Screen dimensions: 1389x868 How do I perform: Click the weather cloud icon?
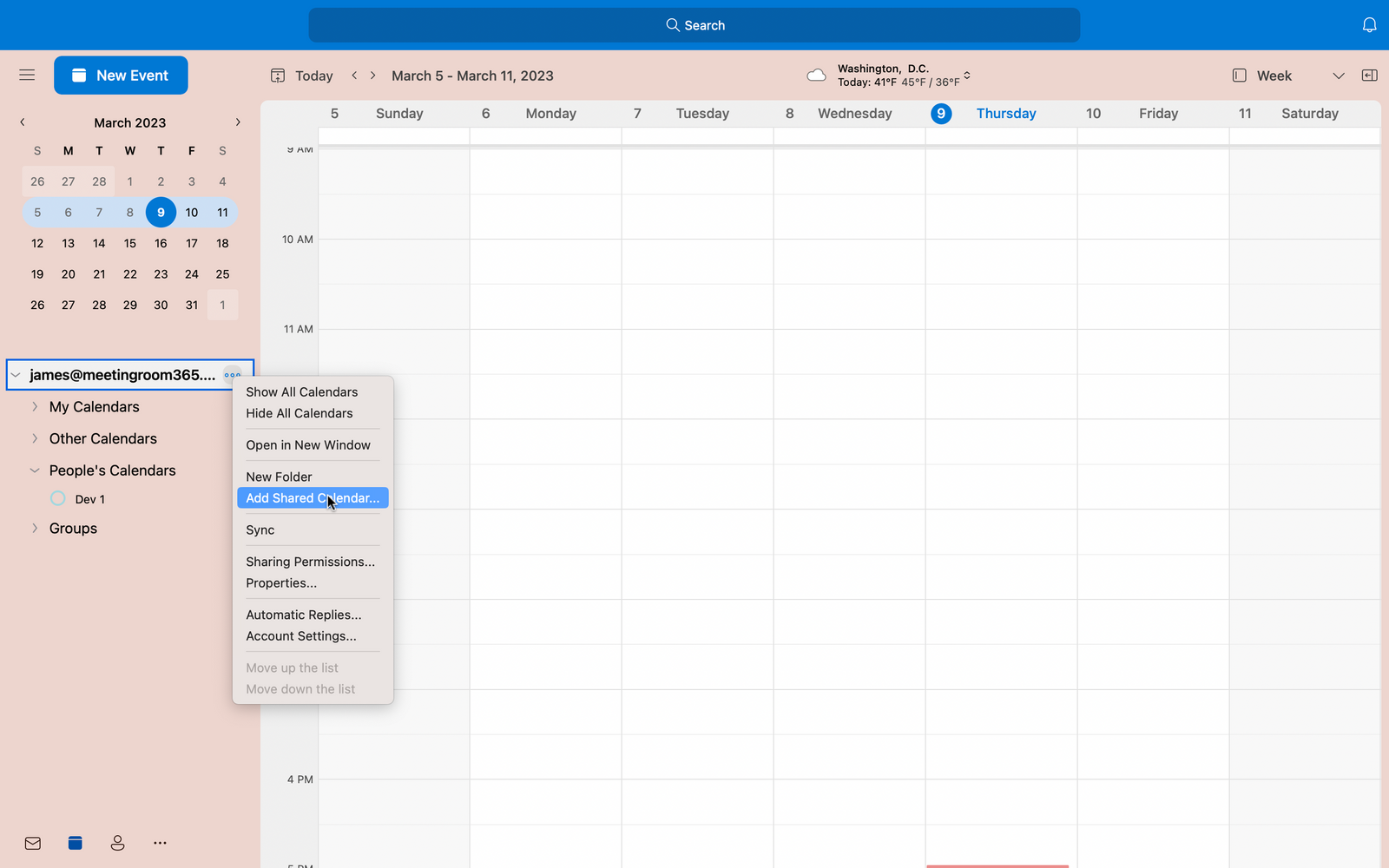coord(816,75)
